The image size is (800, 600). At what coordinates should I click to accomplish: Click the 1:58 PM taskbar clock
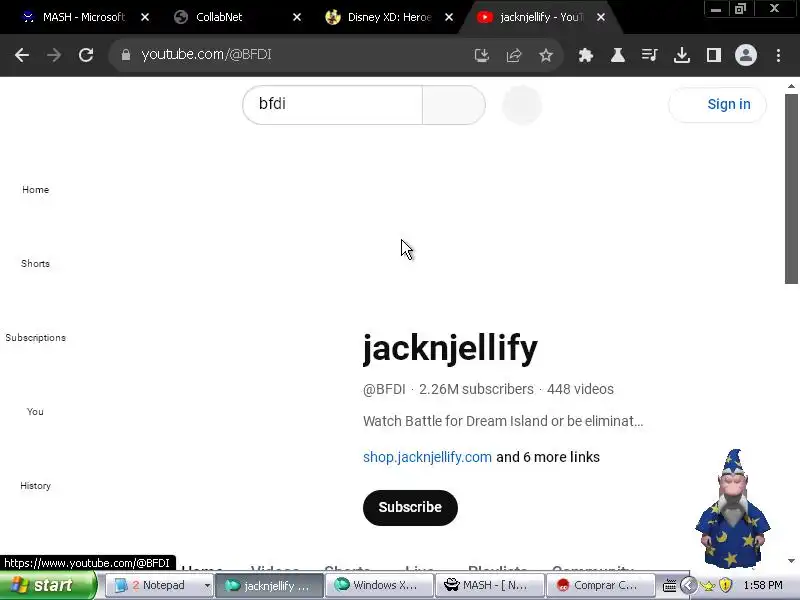click(x=763, y=585)
